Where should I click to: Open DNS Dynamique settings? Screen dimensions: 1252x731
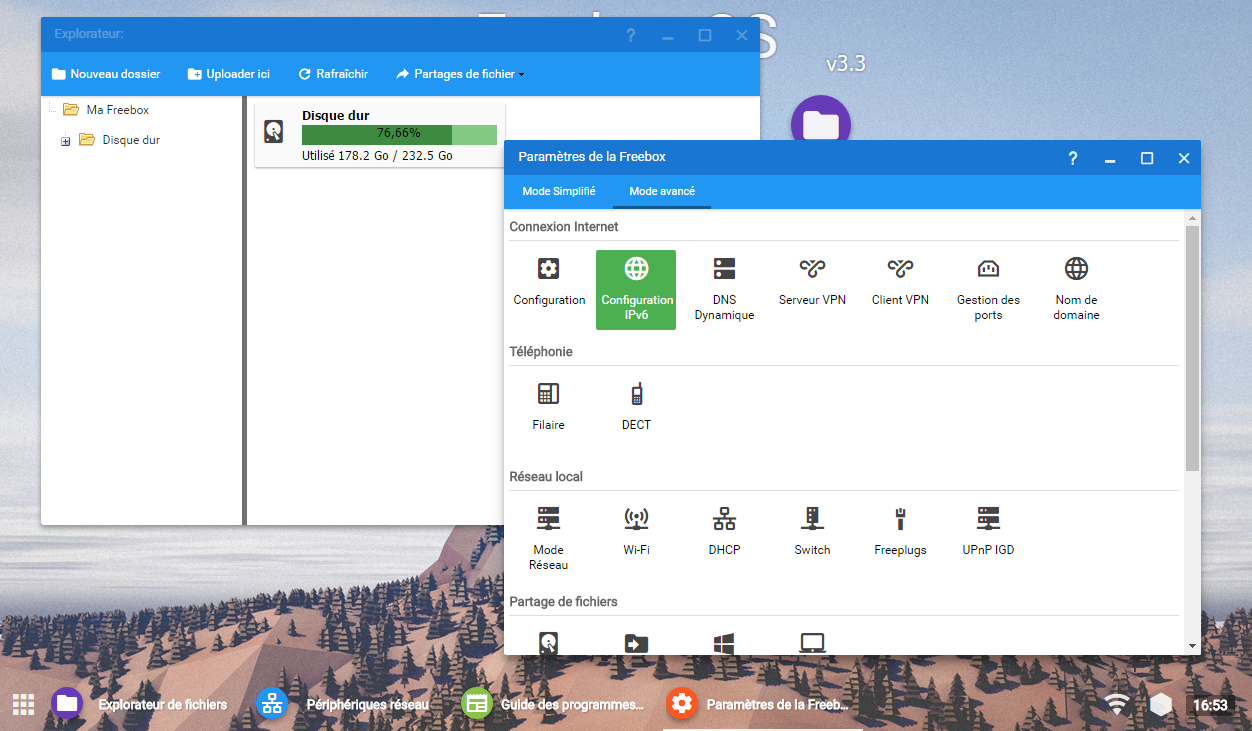coord(724,289)
